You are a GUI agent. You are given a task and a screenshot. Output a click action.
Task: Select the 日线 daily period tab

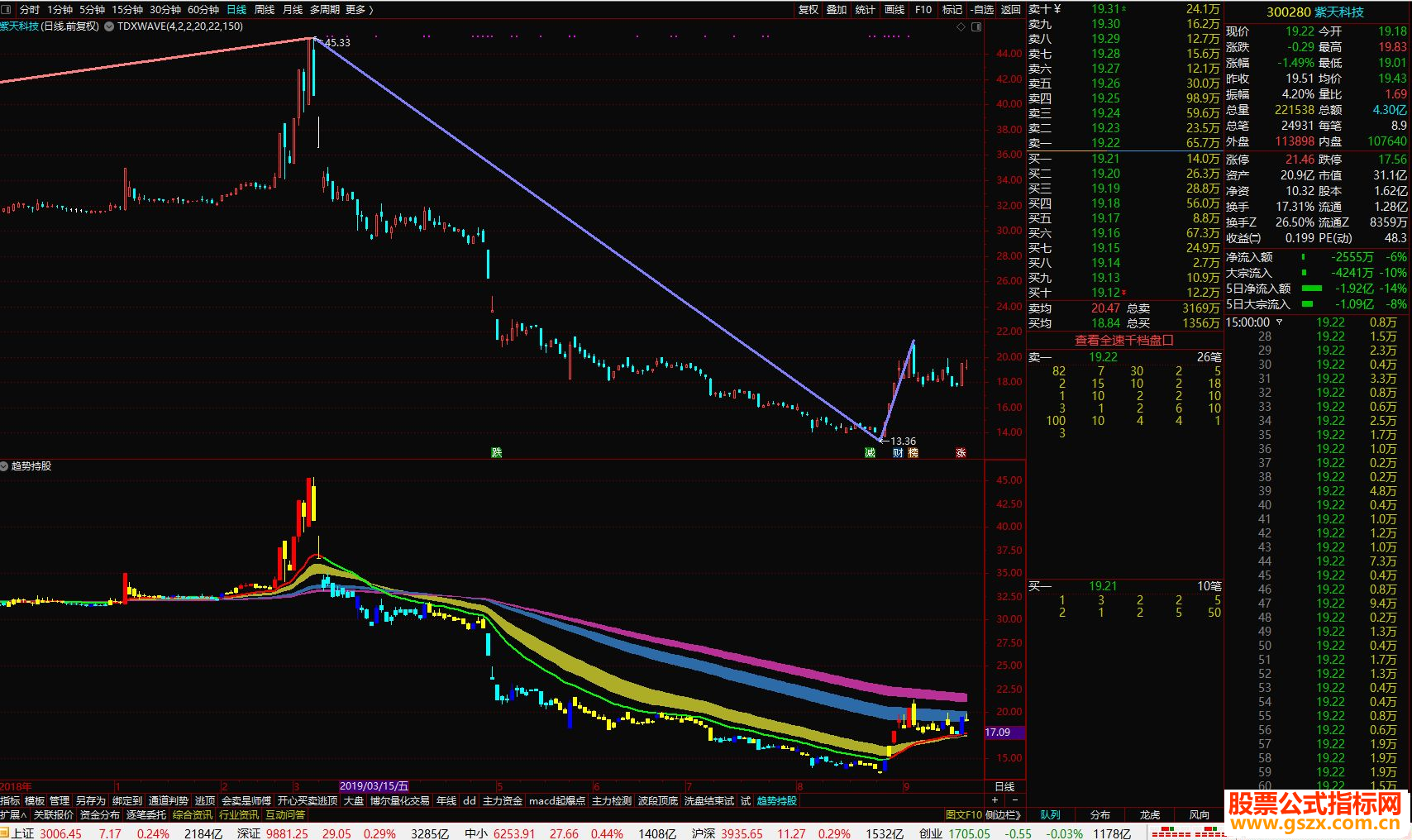pos(236,10)
